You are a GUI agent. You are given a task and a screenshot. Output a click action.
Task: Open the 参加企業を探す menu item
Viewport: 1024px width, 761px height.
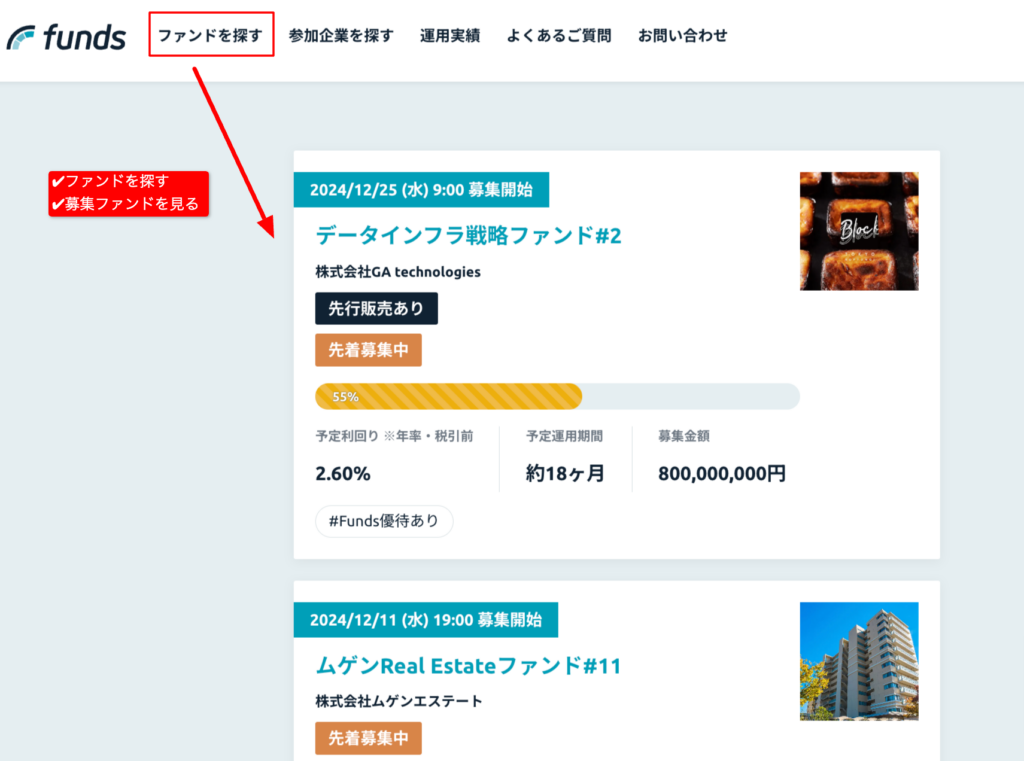pos(341,36)
